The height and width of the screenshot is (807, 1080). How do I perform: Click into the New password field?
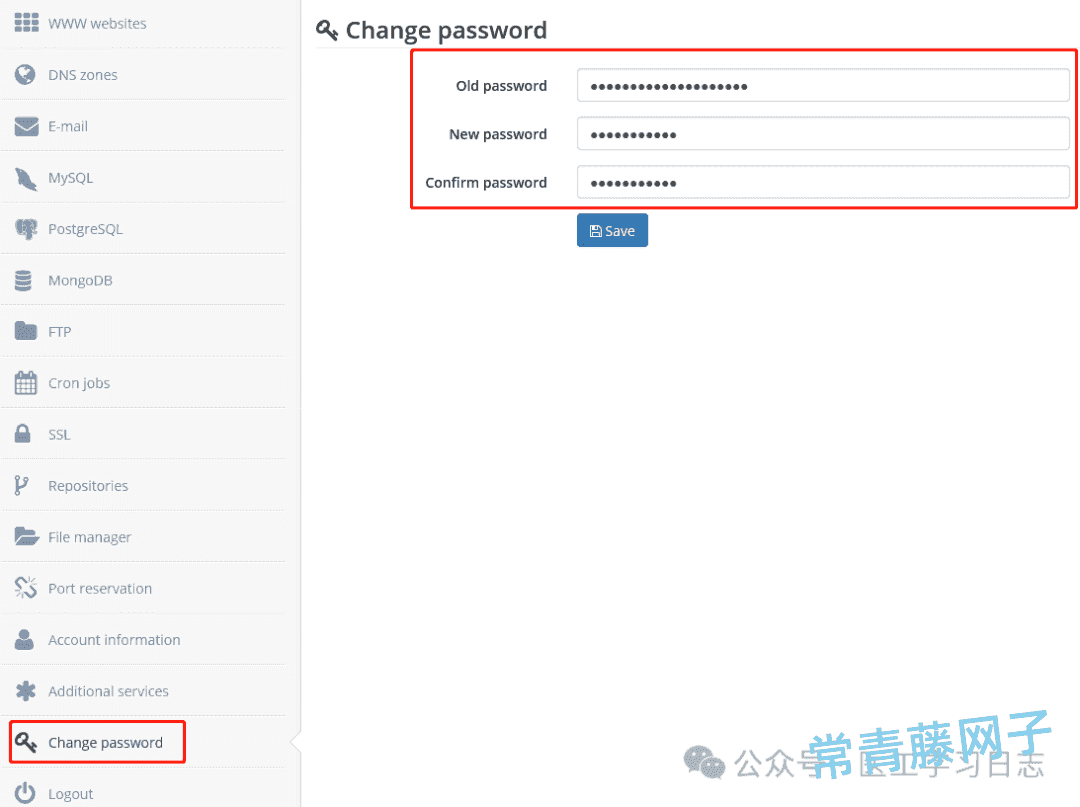pos(822,134)
